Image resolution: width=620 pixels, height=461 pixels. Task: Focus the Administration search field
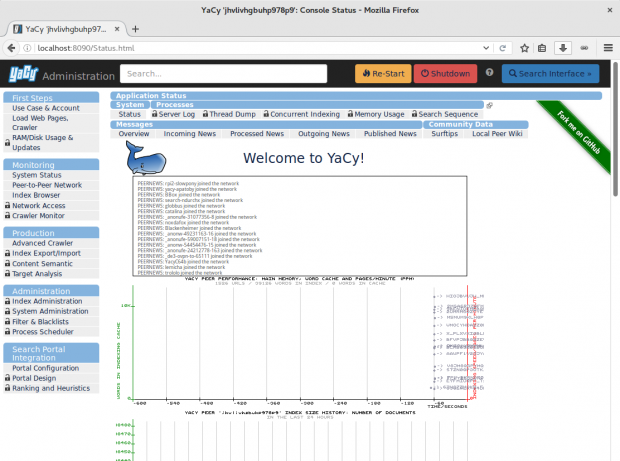coord(223,74)
